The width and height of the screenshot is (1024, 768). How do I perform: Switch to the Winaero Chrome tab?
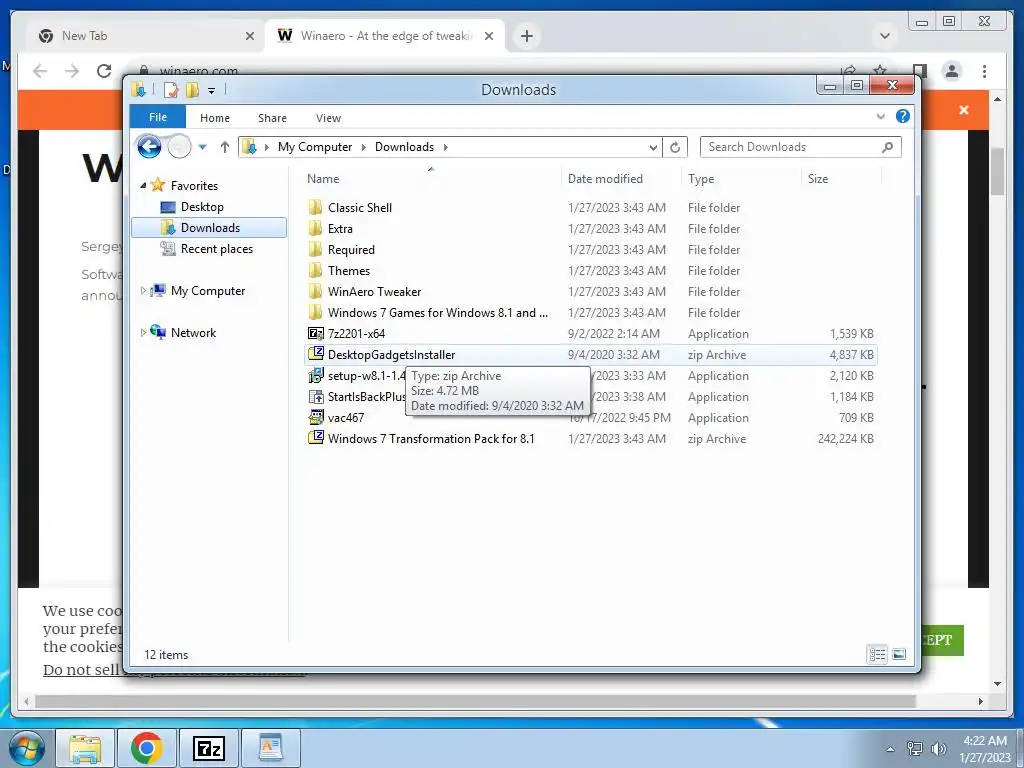point(385,36)
